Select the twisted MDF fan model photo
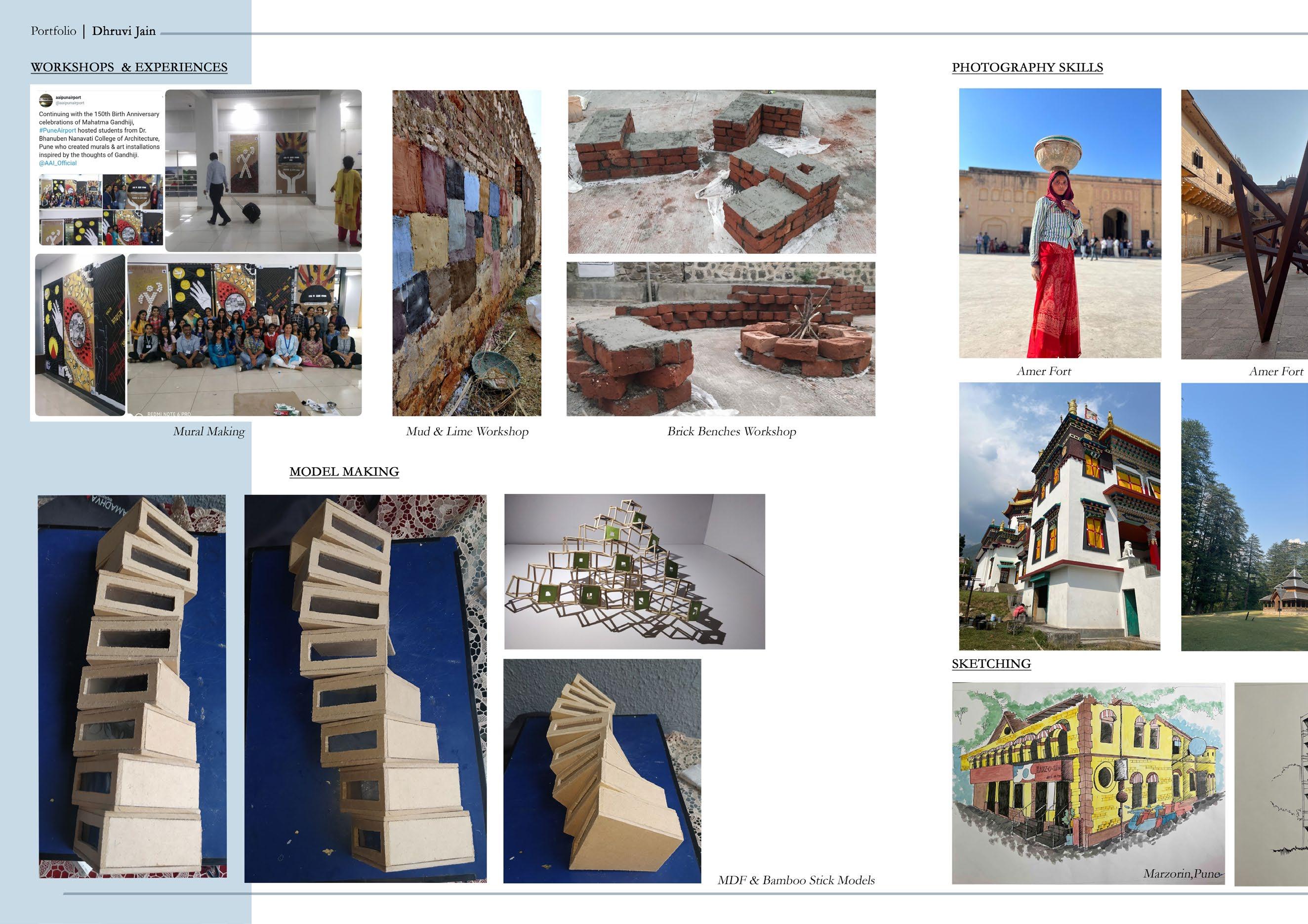The width and height of the screenshot is (1308, 924). [x=602, y=771]
